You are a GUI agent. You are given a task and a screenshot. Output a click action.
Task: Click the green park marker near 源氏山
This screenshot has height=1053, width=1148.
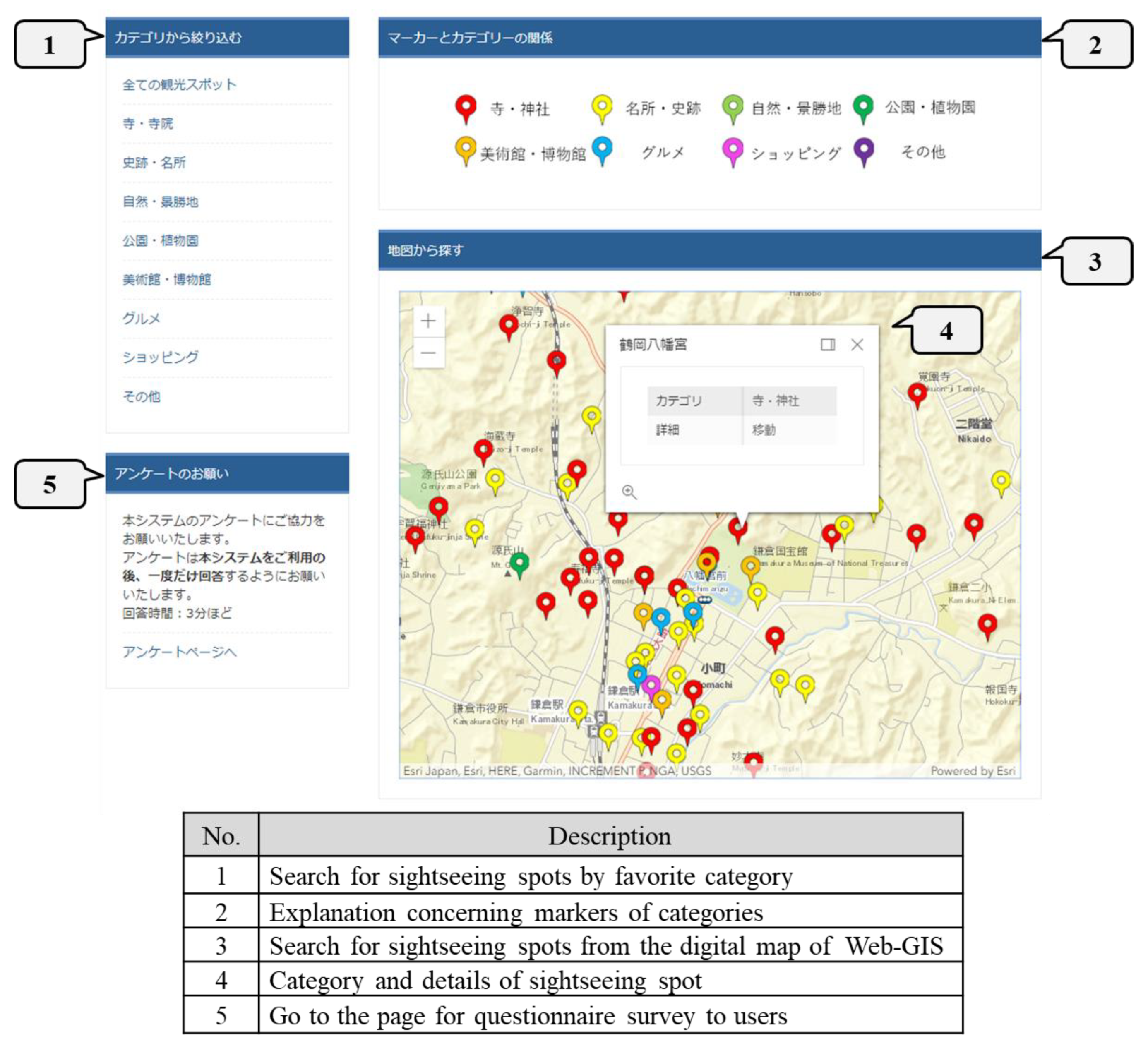click(x=519, y=563)
